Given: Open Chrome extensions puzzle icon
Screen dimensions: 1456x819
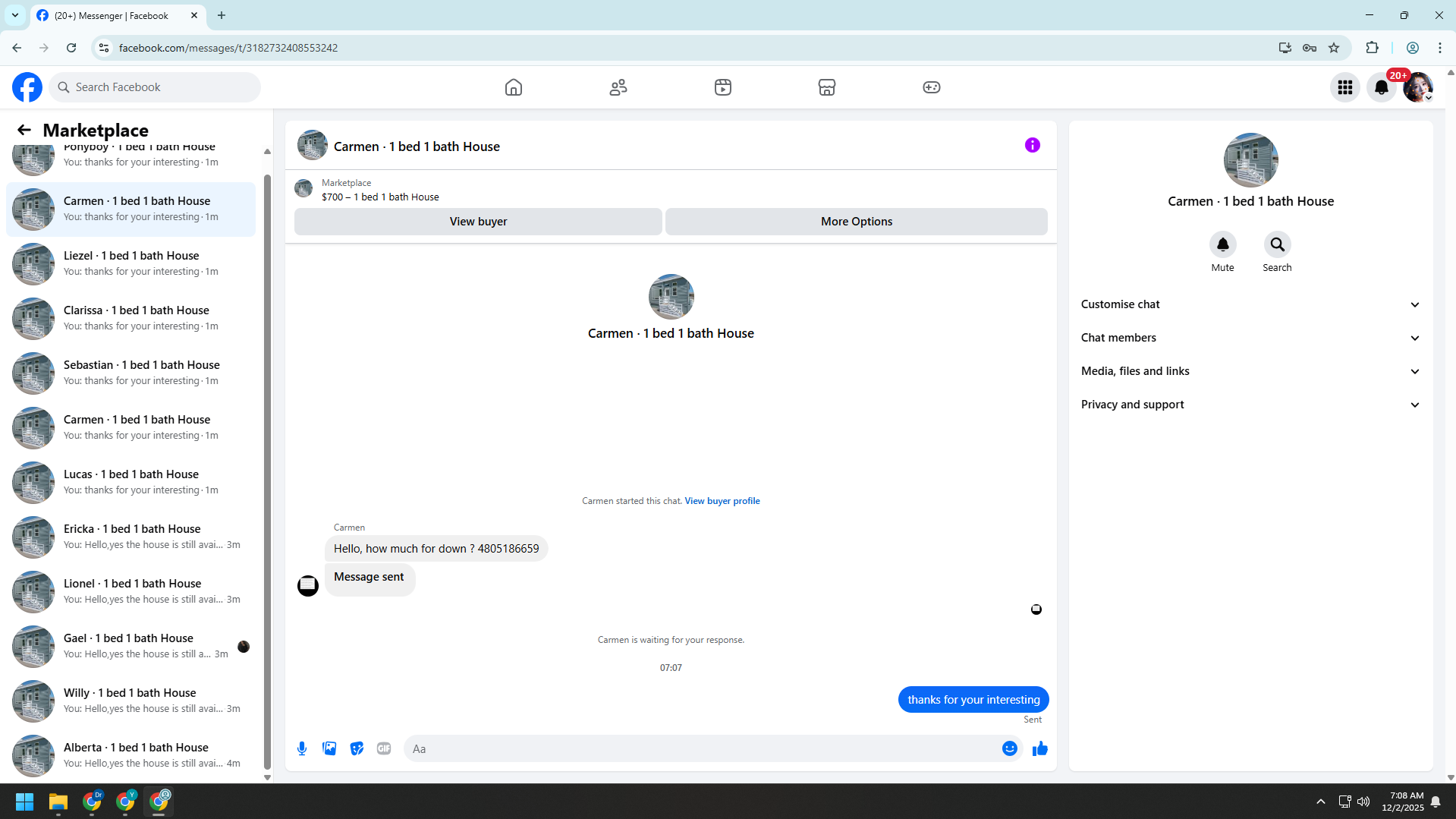Looking at the screenshot, I should coord(1372,48).
